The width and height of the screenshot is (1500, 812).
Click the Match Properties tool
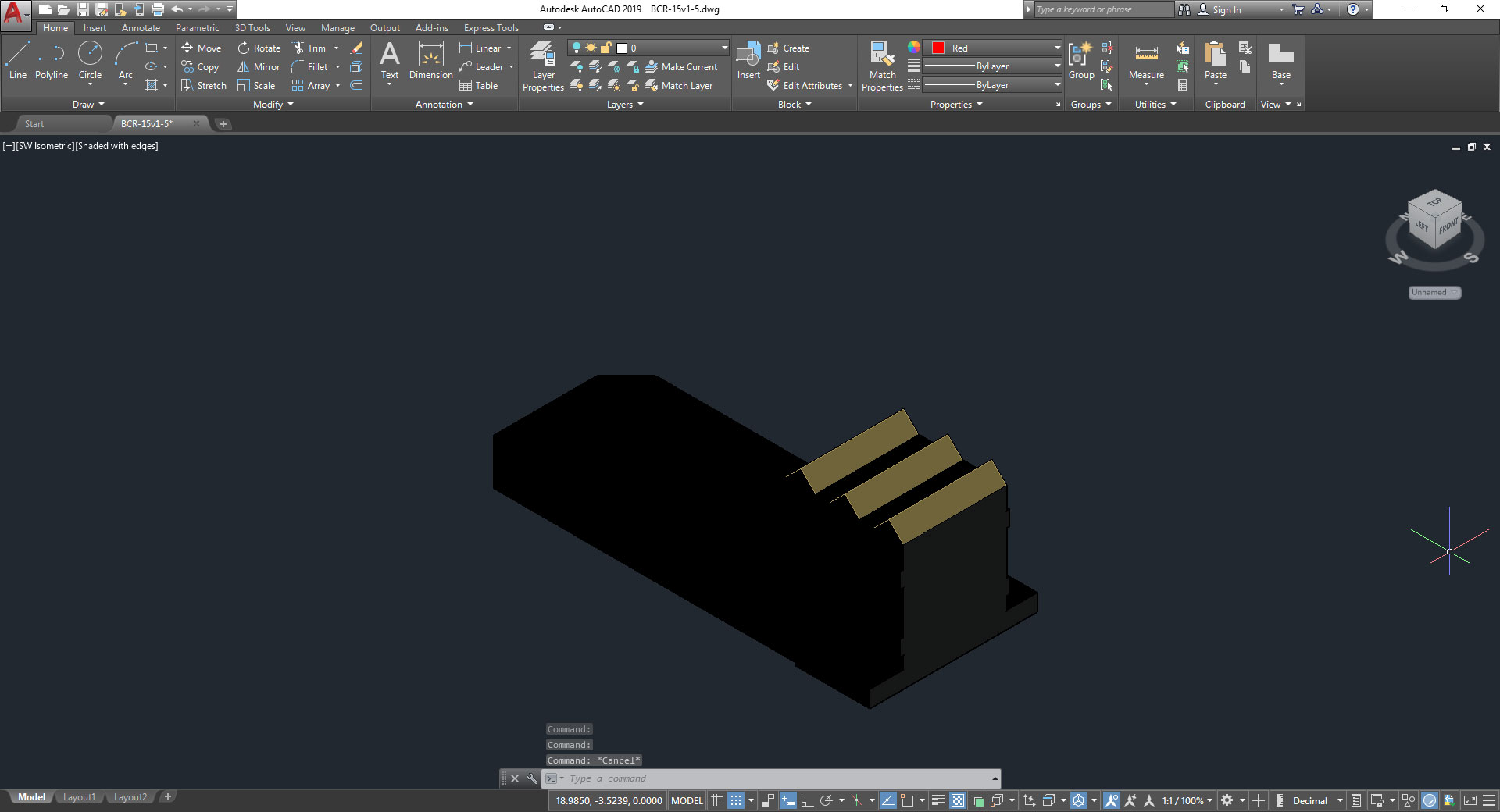882,66
